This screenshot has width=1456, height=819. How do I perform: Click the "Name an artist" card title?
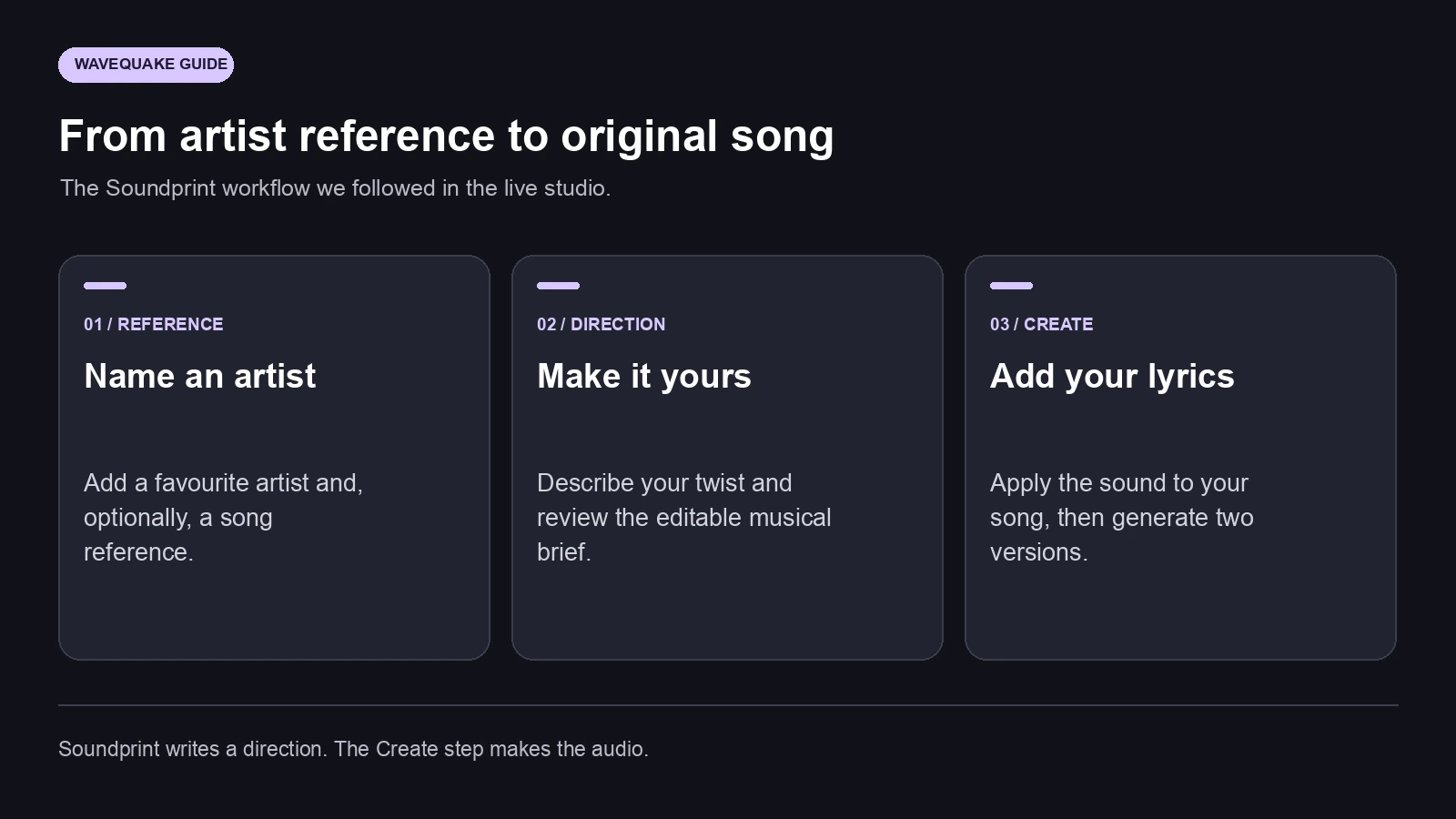click(199, 376)
